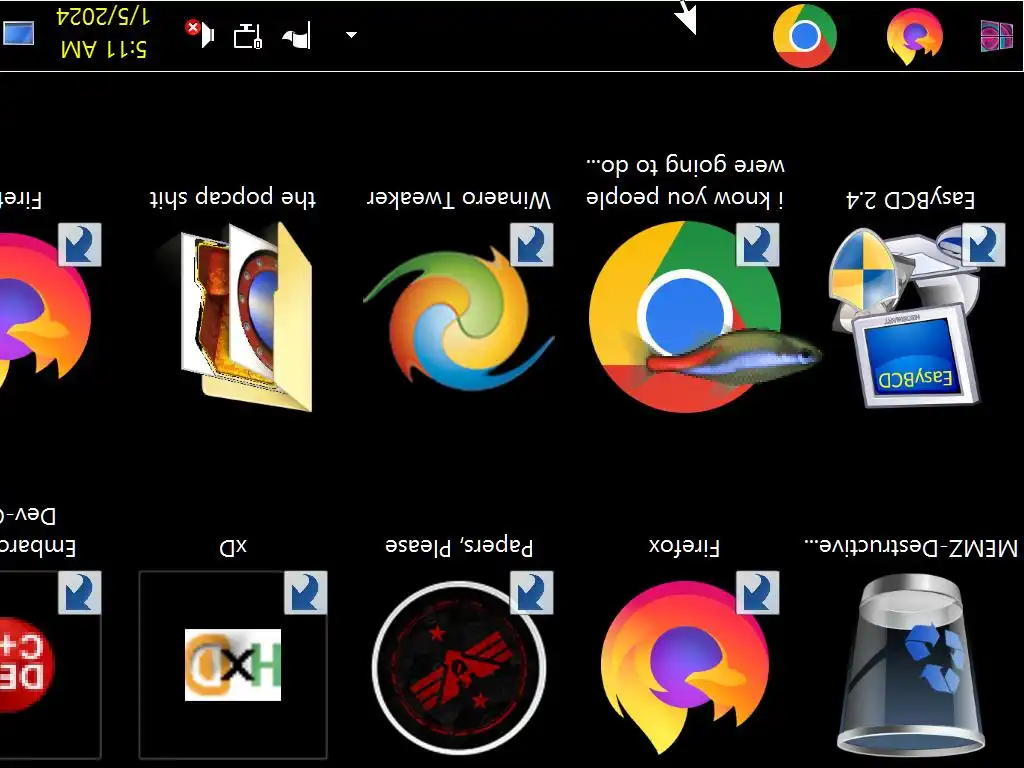Select the 'xD' label text
The image size is (1024, 768).
pos(233,547)
